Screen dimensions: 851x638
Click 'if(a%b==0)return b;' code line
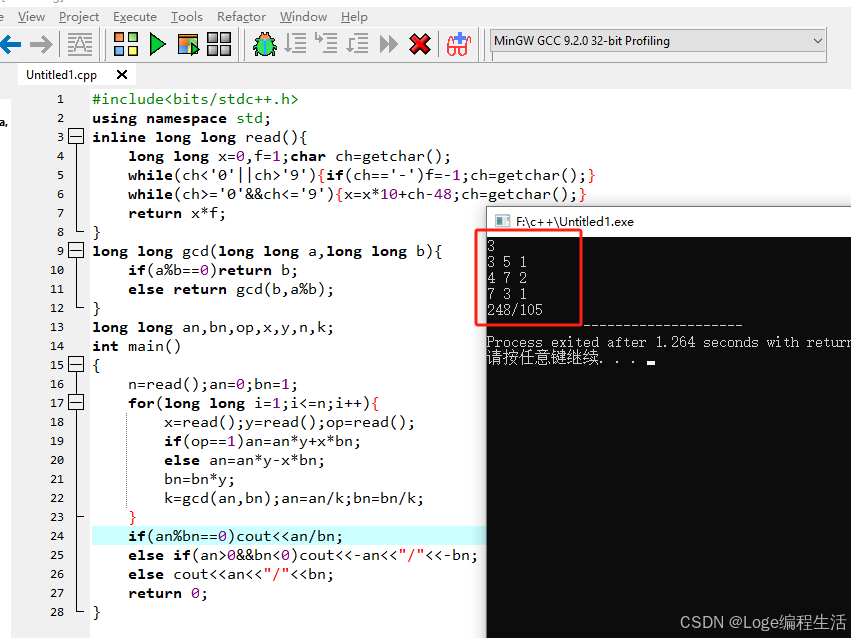tap(213, 270)
